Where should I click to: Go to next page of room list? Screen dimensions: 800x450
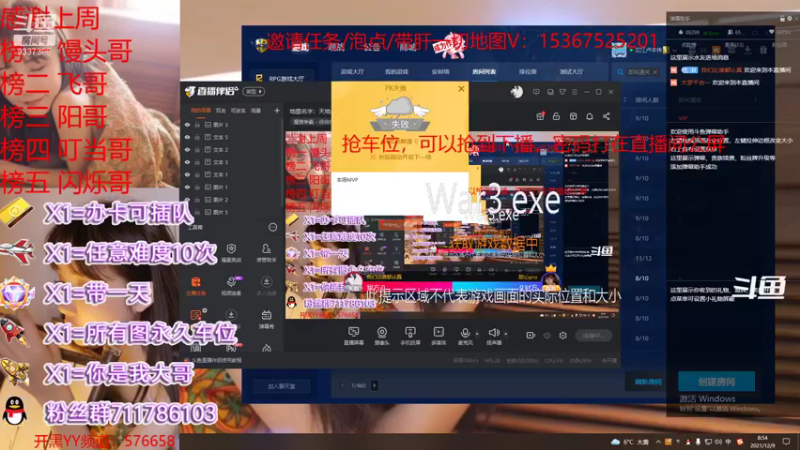coord(374,385)
